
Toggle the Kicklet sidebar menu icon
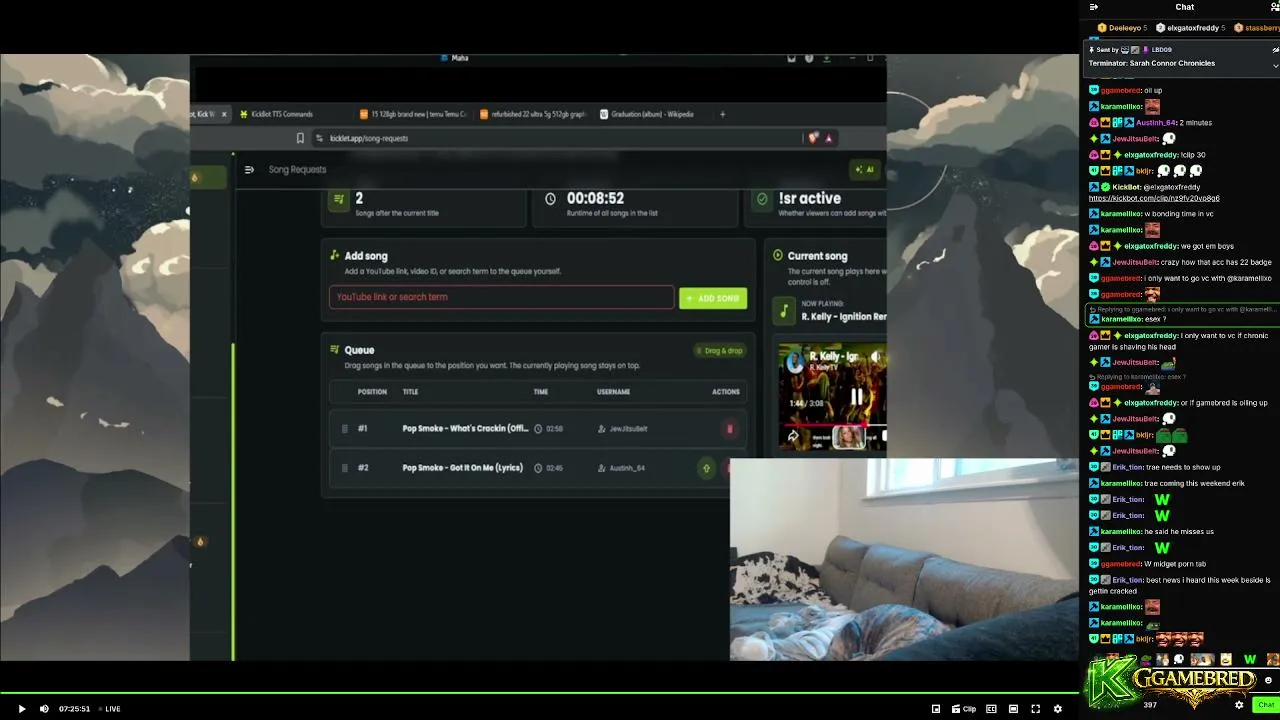249,170
